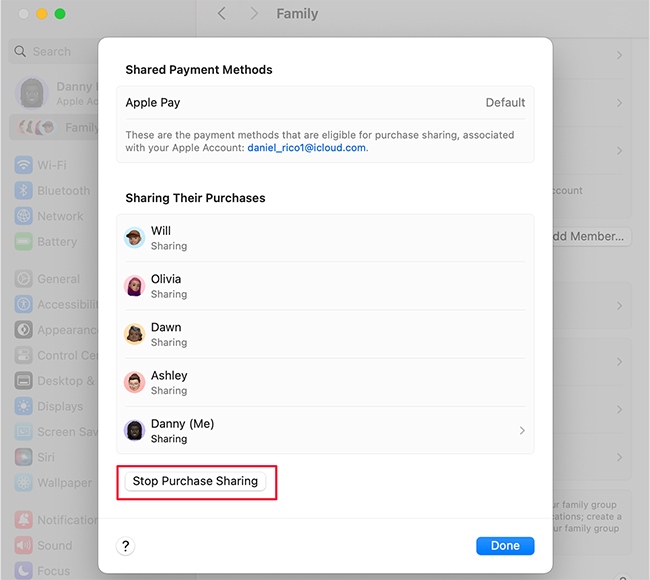This screenshot has width=650, height=580.
Task: Open Network settings icon in the sidebar
Action: click(x=24, y=216)
